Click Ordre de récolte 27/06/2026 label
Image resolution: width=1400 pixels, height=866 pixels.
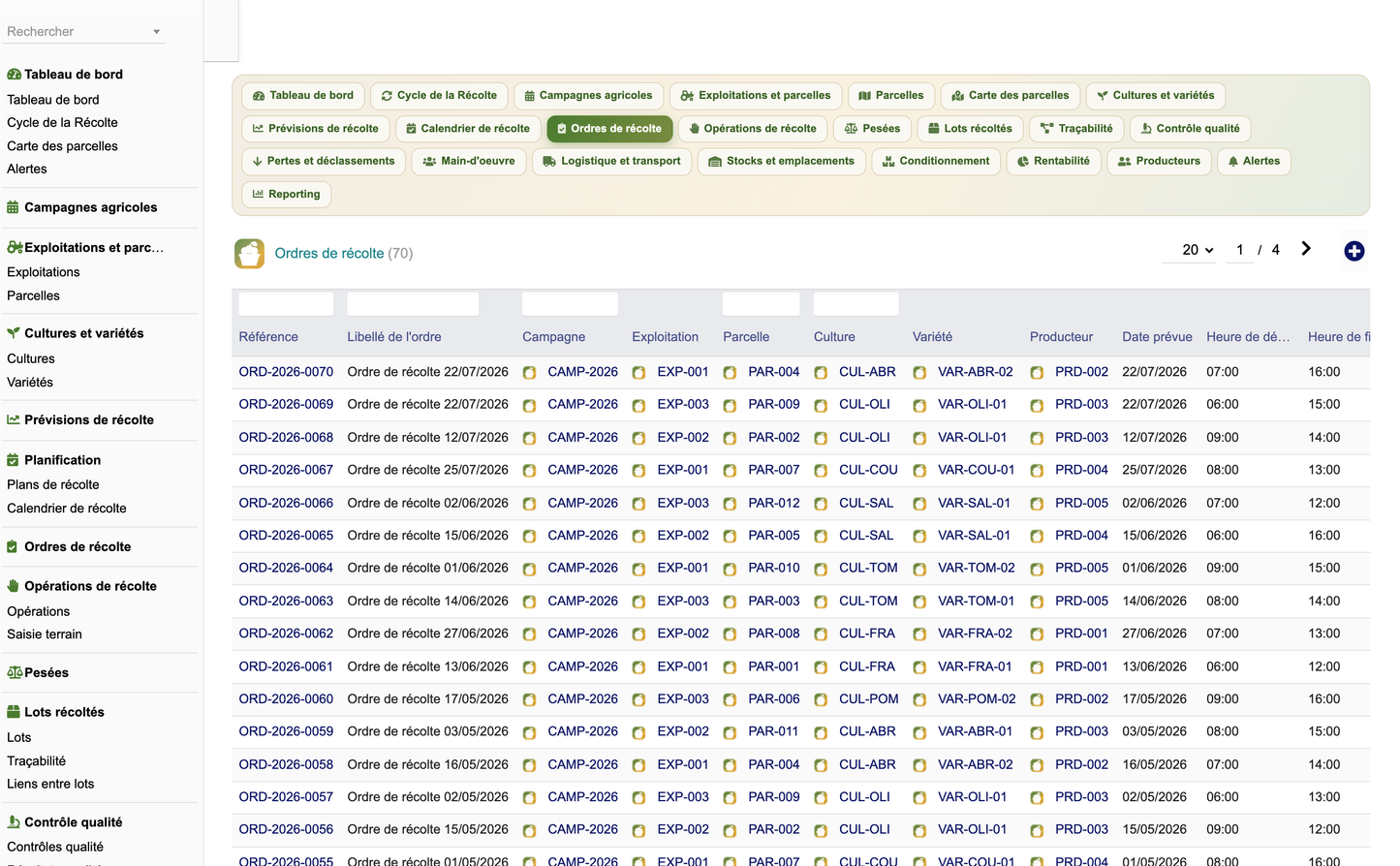[427, 634]
